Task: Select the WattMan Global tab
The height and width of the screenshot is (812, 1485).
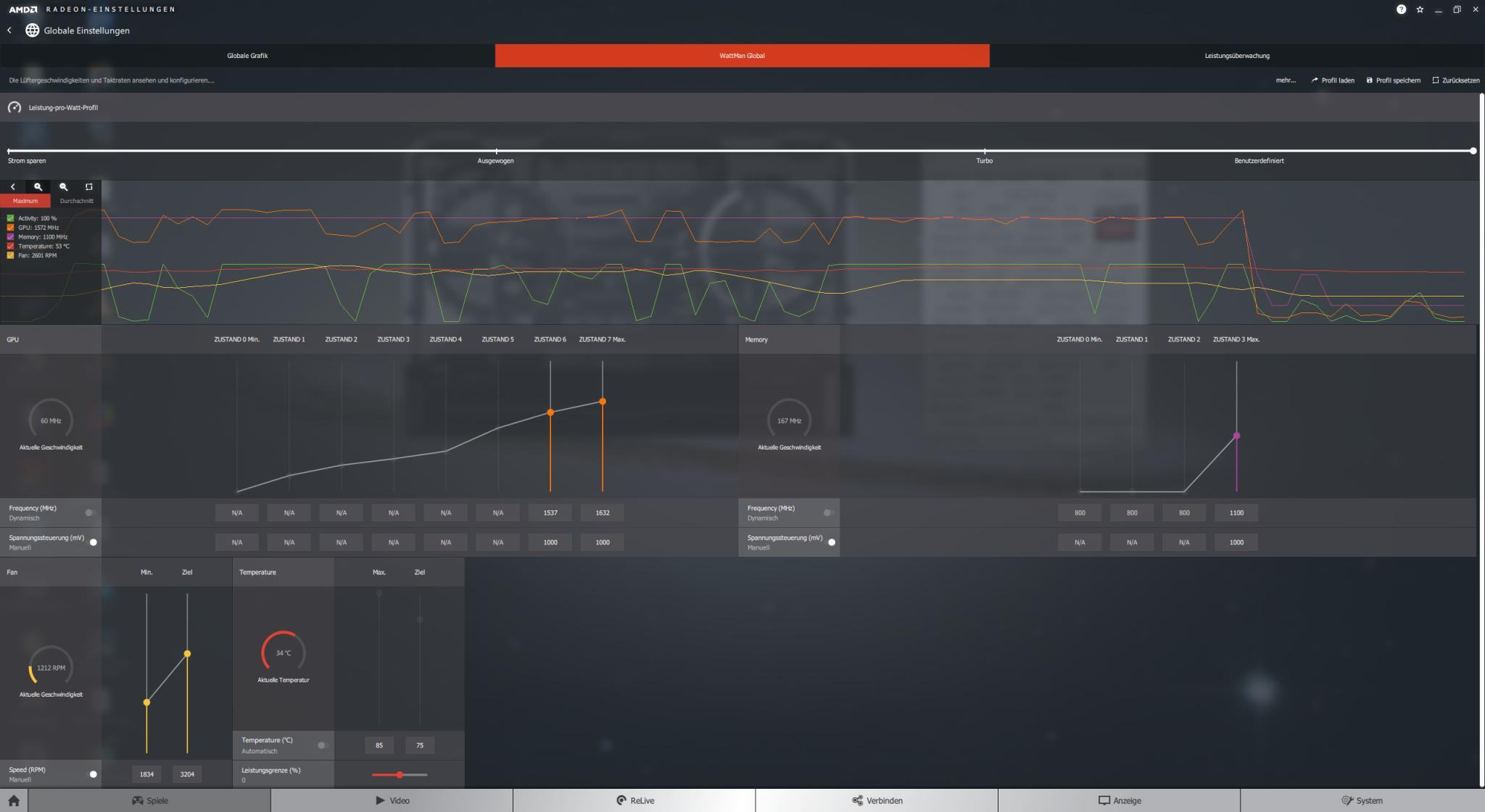Action: (742, 56)
